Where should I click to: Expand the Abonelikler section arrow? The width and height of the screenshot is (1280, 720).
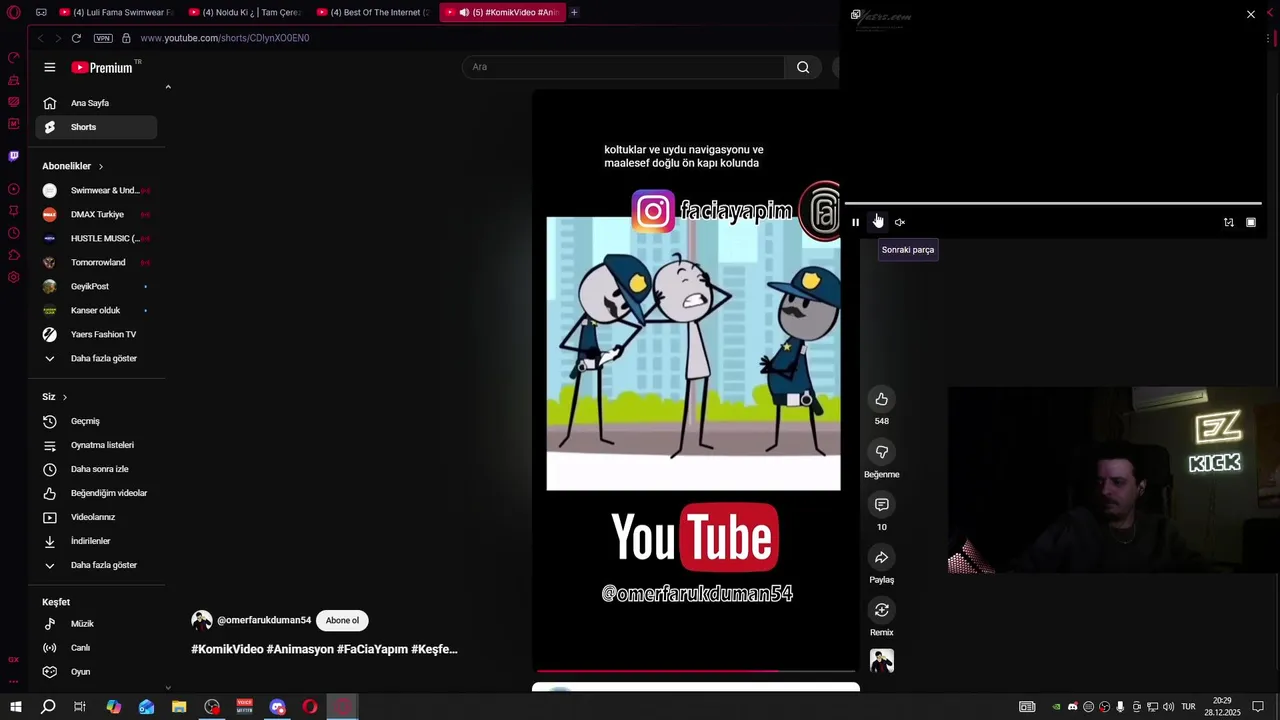(x=100, y=166)
